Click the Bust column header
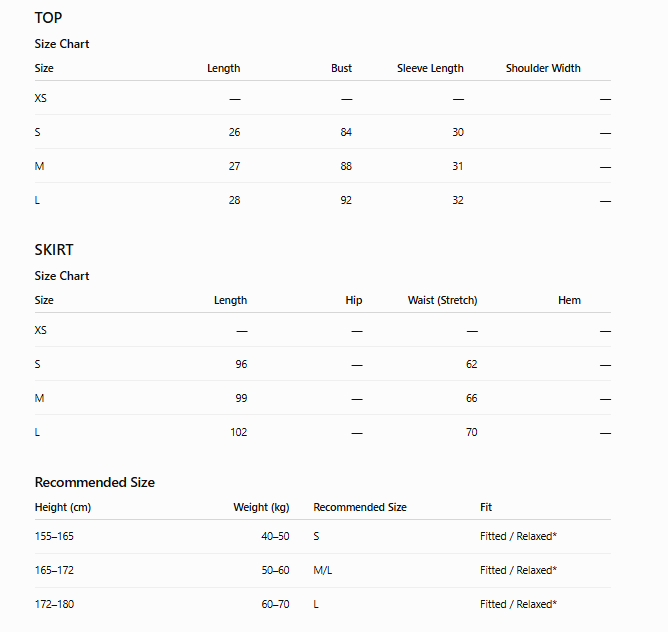The image size is (668, 632). [x=342, y=68]
